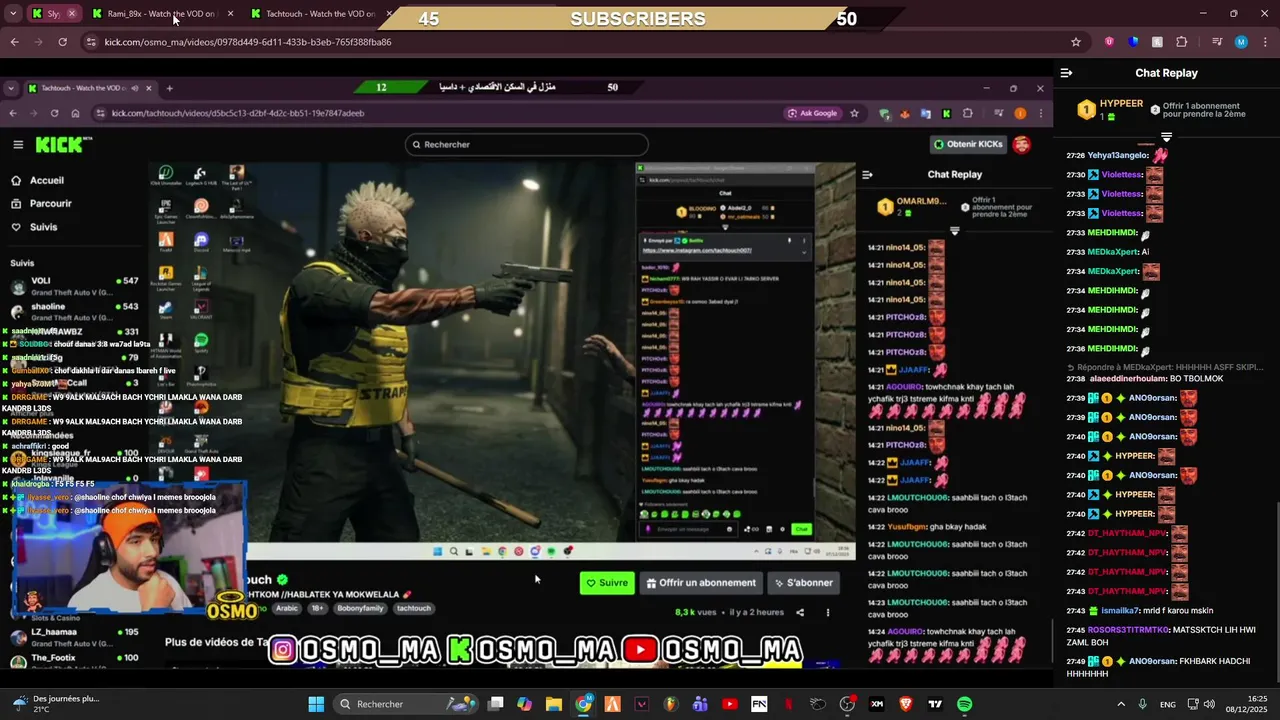Click the Bobonyfamily tag
Screen dimensions: 1280x720
tap(360, 608)
